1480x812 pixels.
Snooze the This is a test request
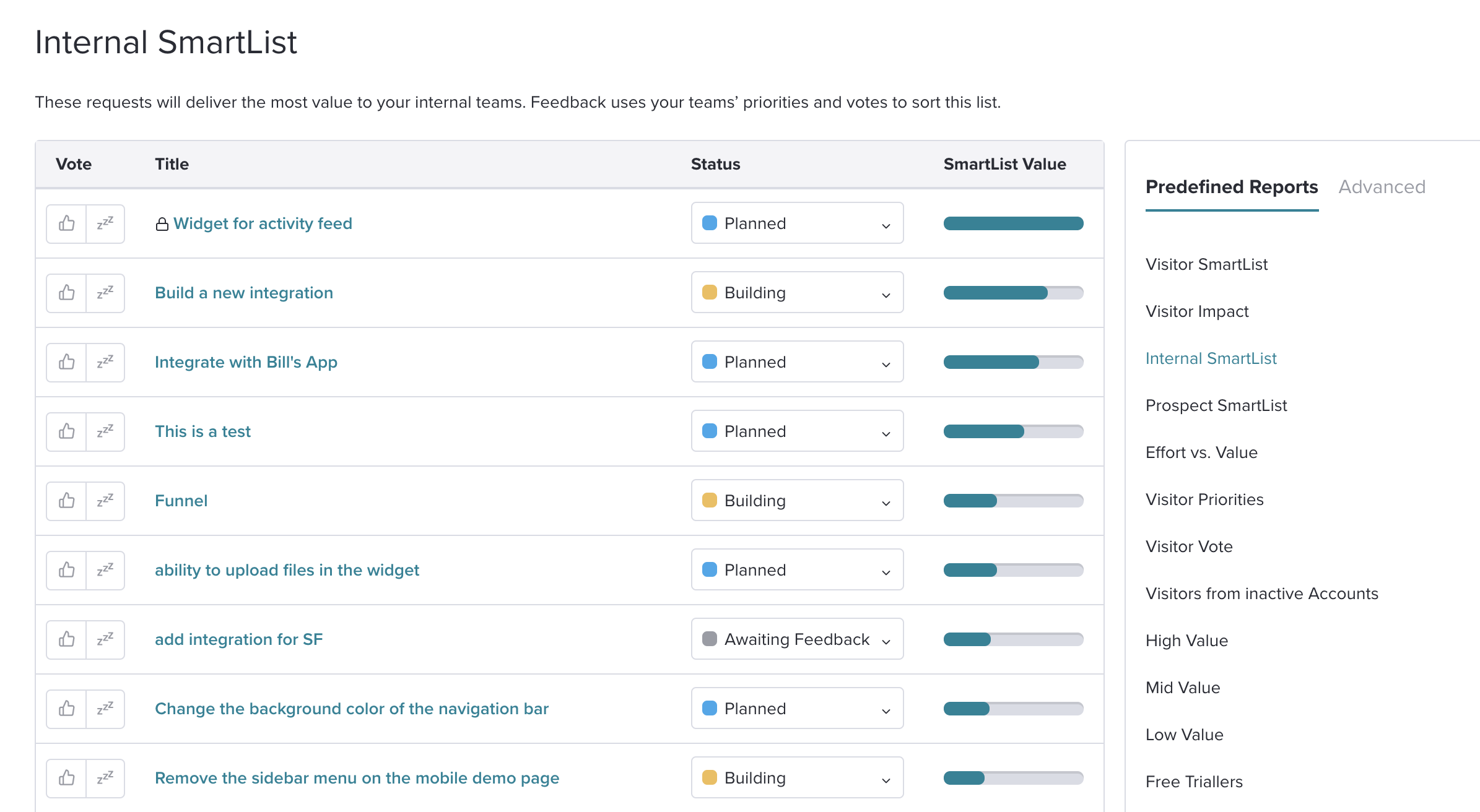105,431
